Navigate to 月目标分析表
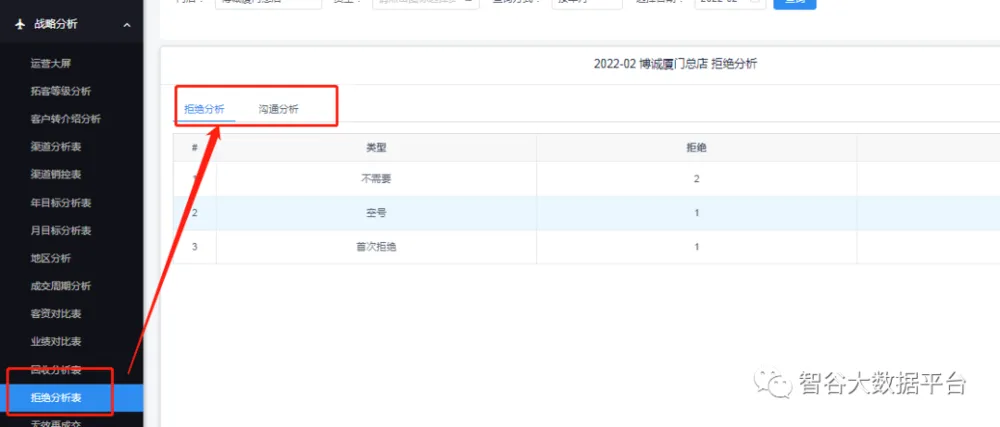This screenshot has width=1000, height=427. pyautogui.click(x=60, y=231)
